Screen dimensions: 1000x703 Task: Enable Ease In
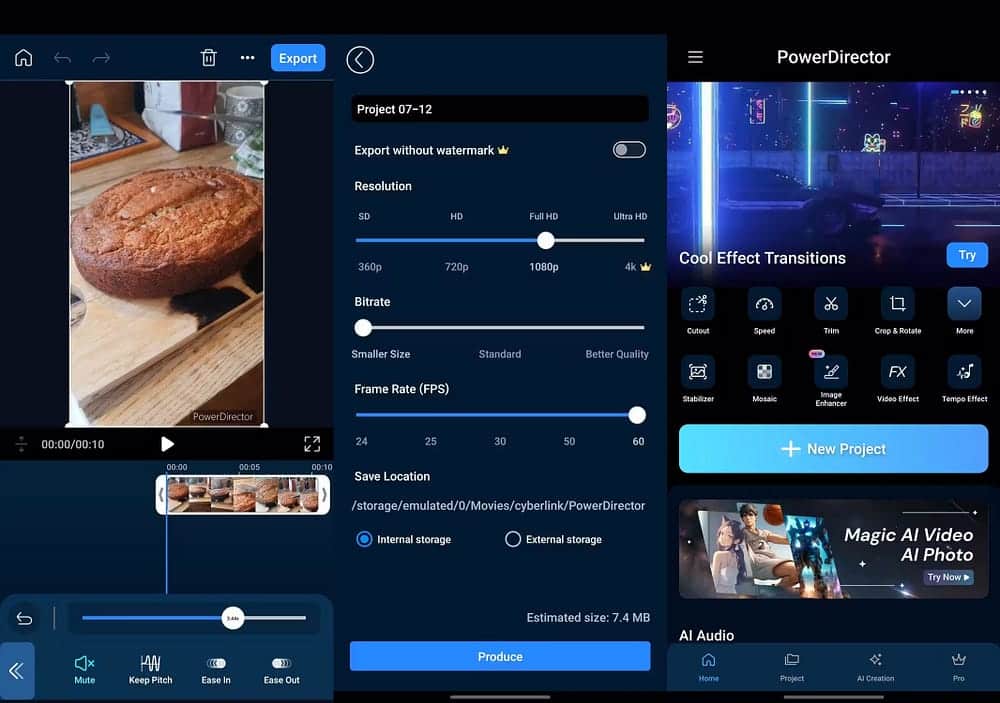coord(216,670)
